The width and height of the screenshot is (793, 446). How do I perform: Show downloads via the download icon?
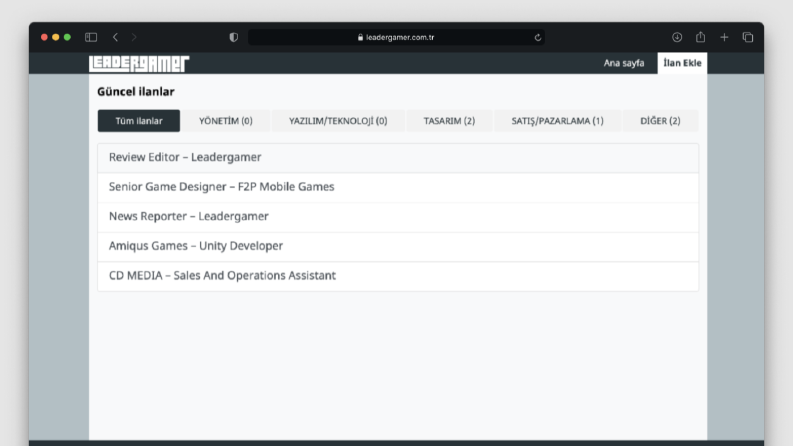click(677, 37)
